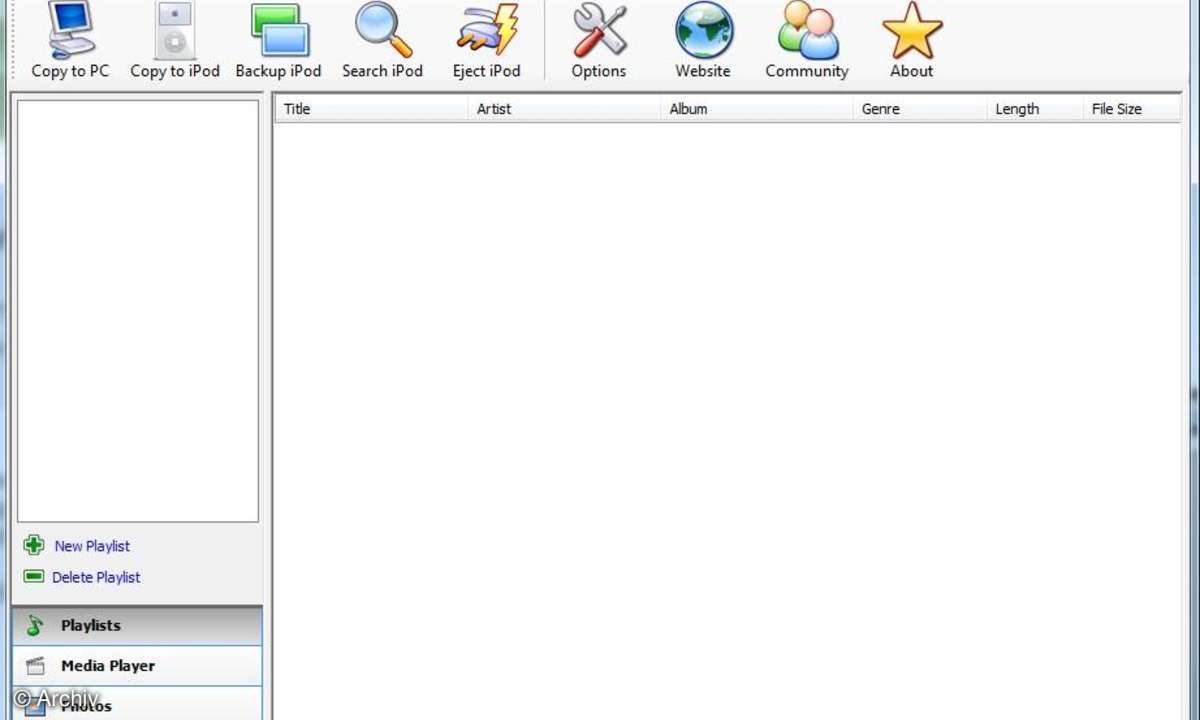Create a New Playlist via link
This screenshot has height=720, width=1200.
click(x=92, y=546)
